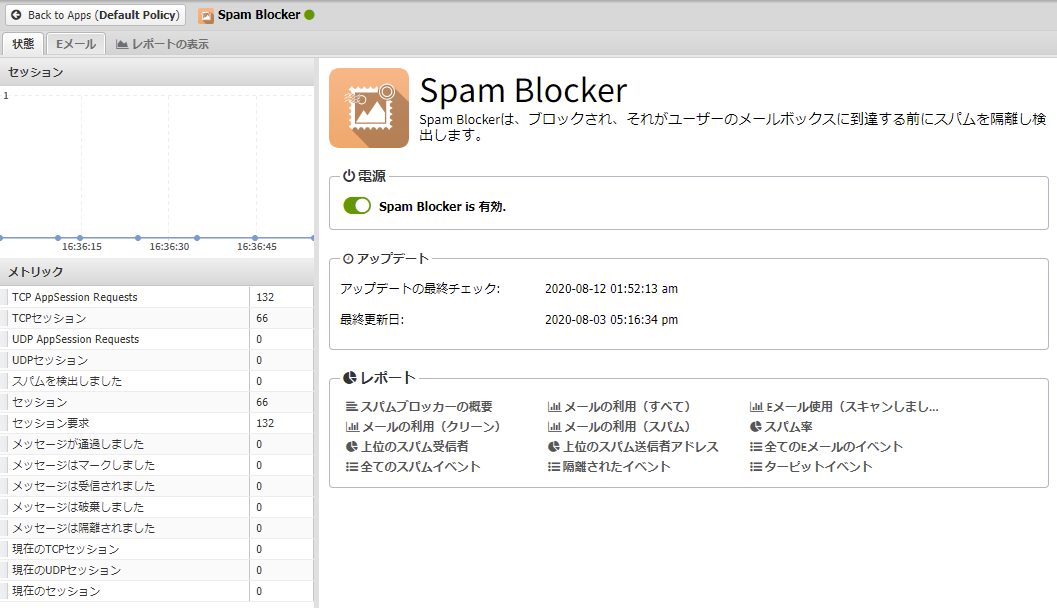The height and width of the screenshot is (608, 1057).
Task: Click the small Spam Blocker header icon
Action: pyautogui.click(x=206, y=15)
